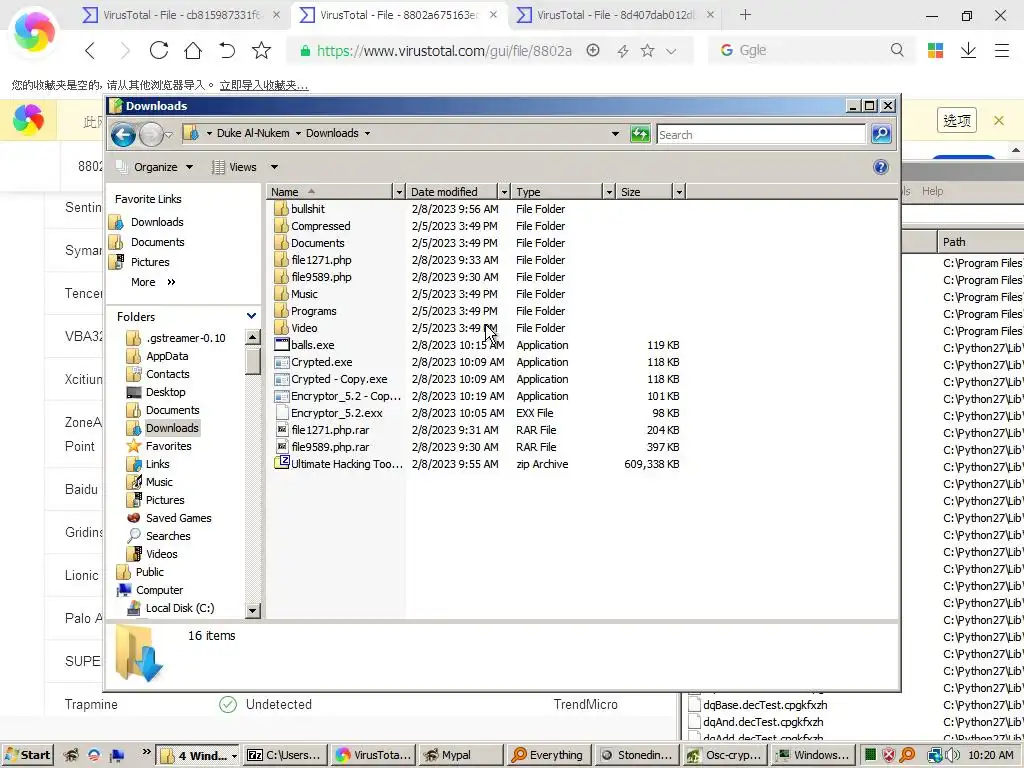Open a new browser tab

[745, 14]
